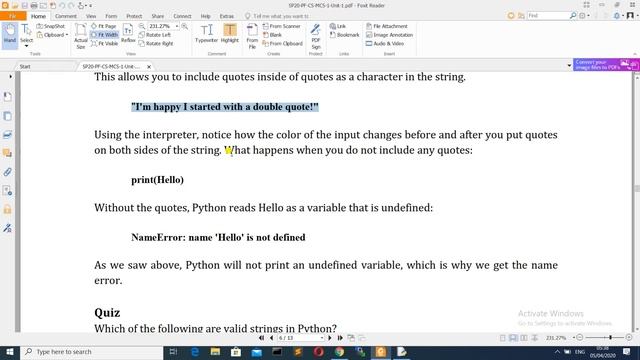
Task: Switch to the Start document tab
Action: (25, 66)
